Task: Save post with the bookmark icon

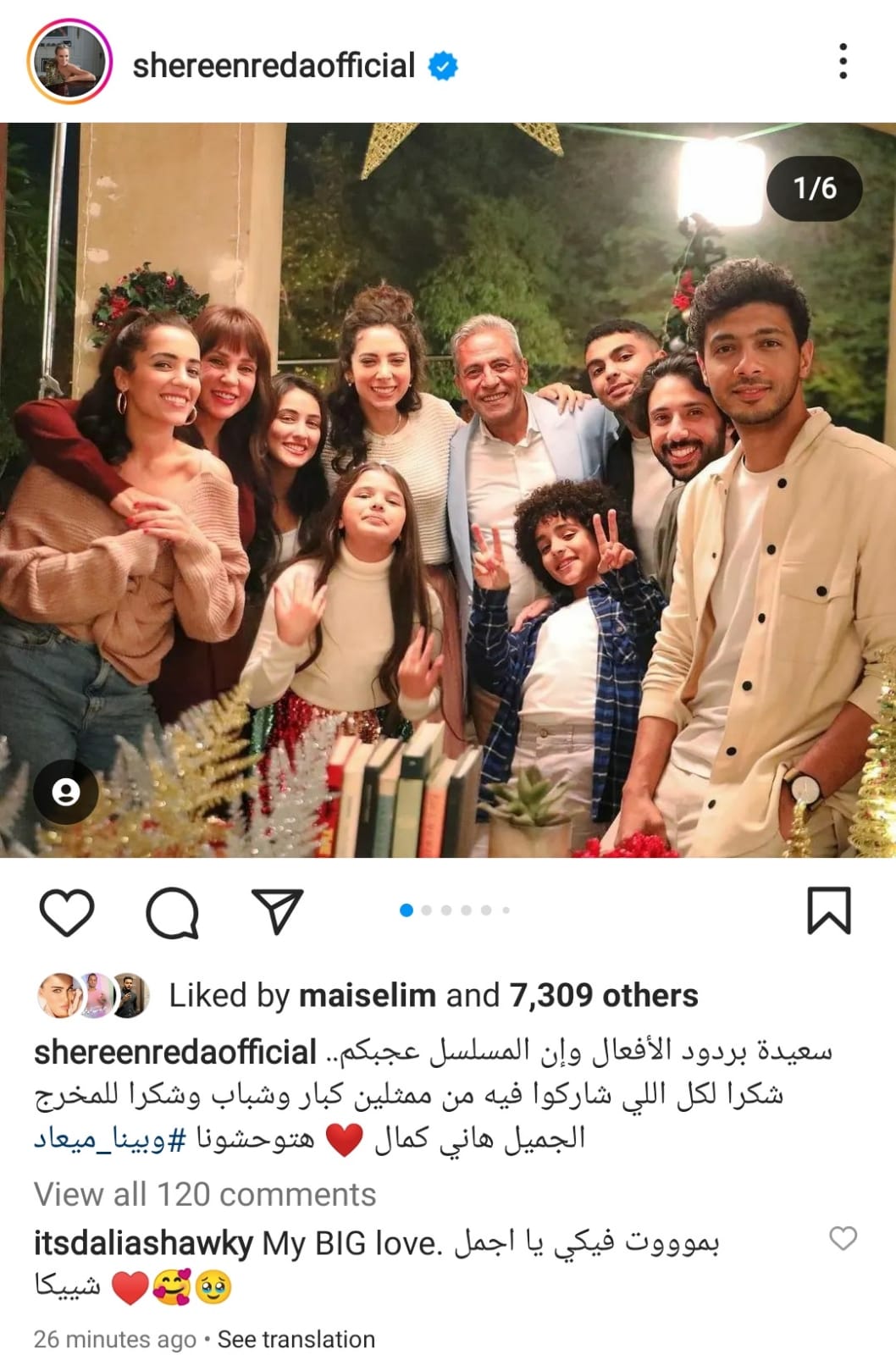Action: pyautogui.click(x=828, y=910)
